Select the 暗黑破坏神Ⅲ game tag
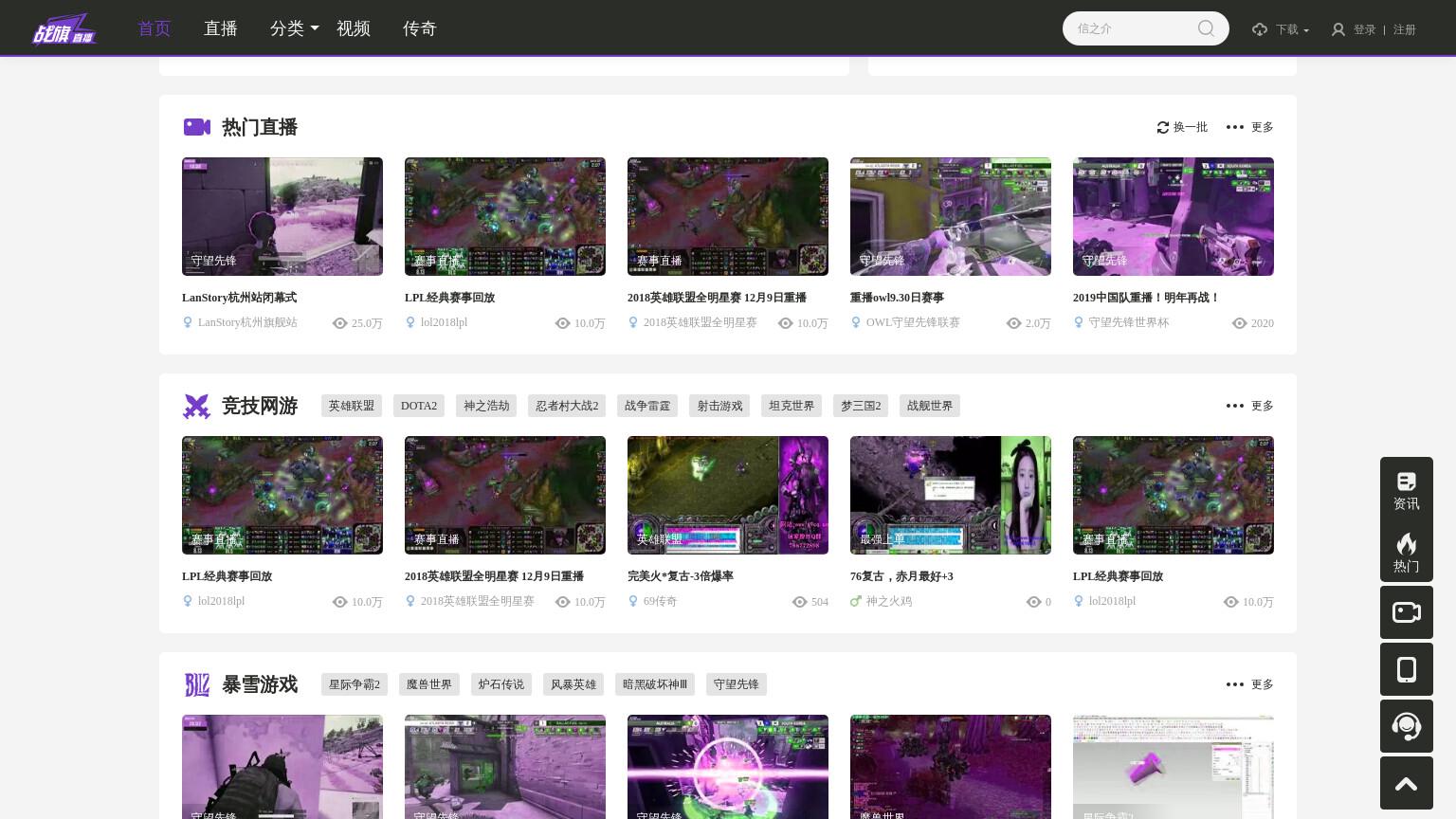The image size is (1456, 819). pyautogui.click(x=655, y=684)
